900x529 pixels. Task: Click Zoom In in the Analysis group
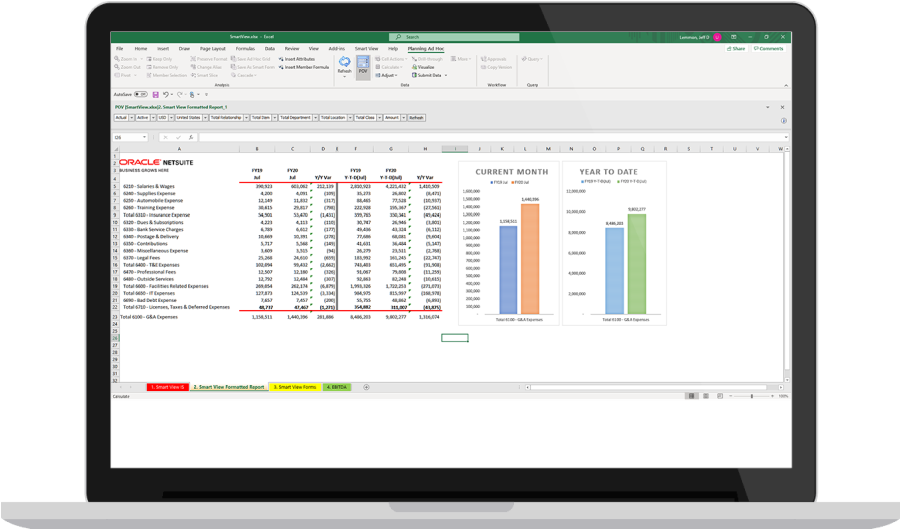(x=125, y=59)
